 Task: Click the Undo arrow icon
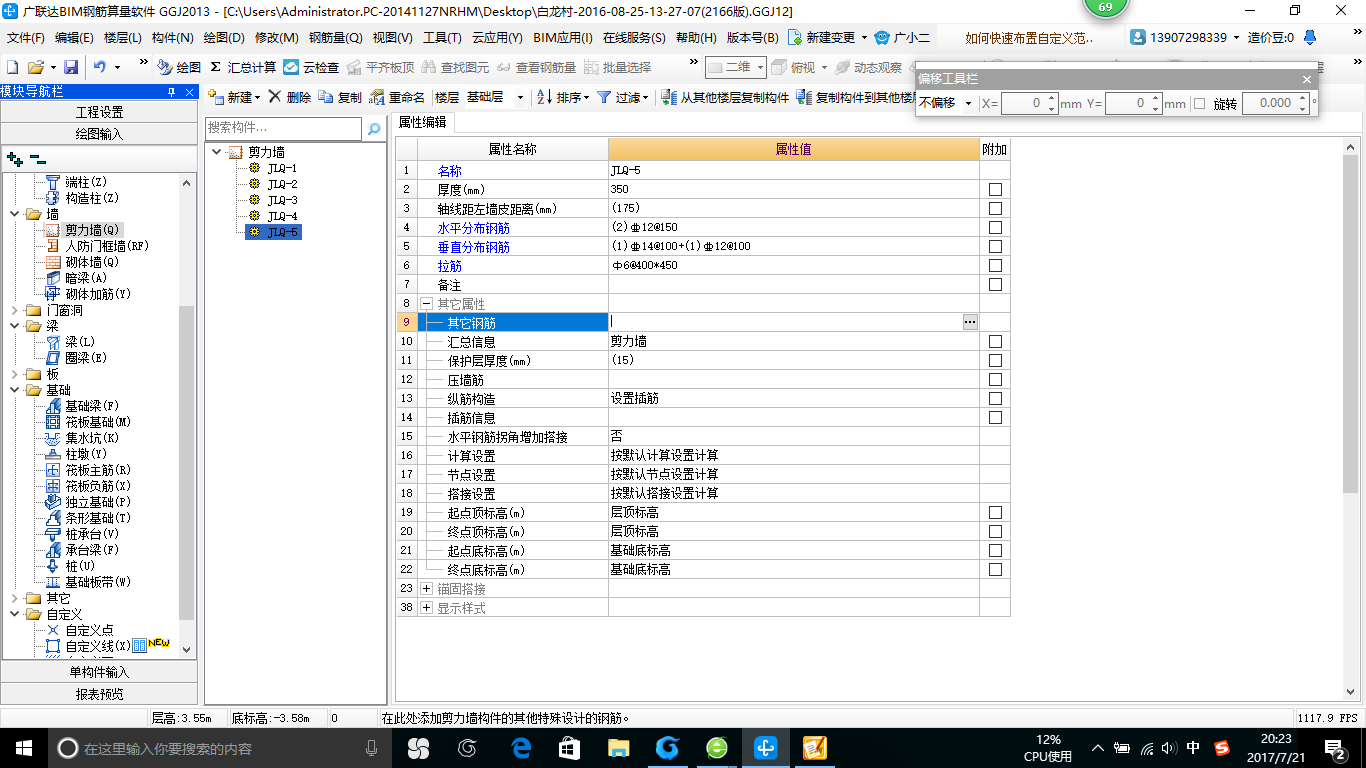click(x=100, y=67)
